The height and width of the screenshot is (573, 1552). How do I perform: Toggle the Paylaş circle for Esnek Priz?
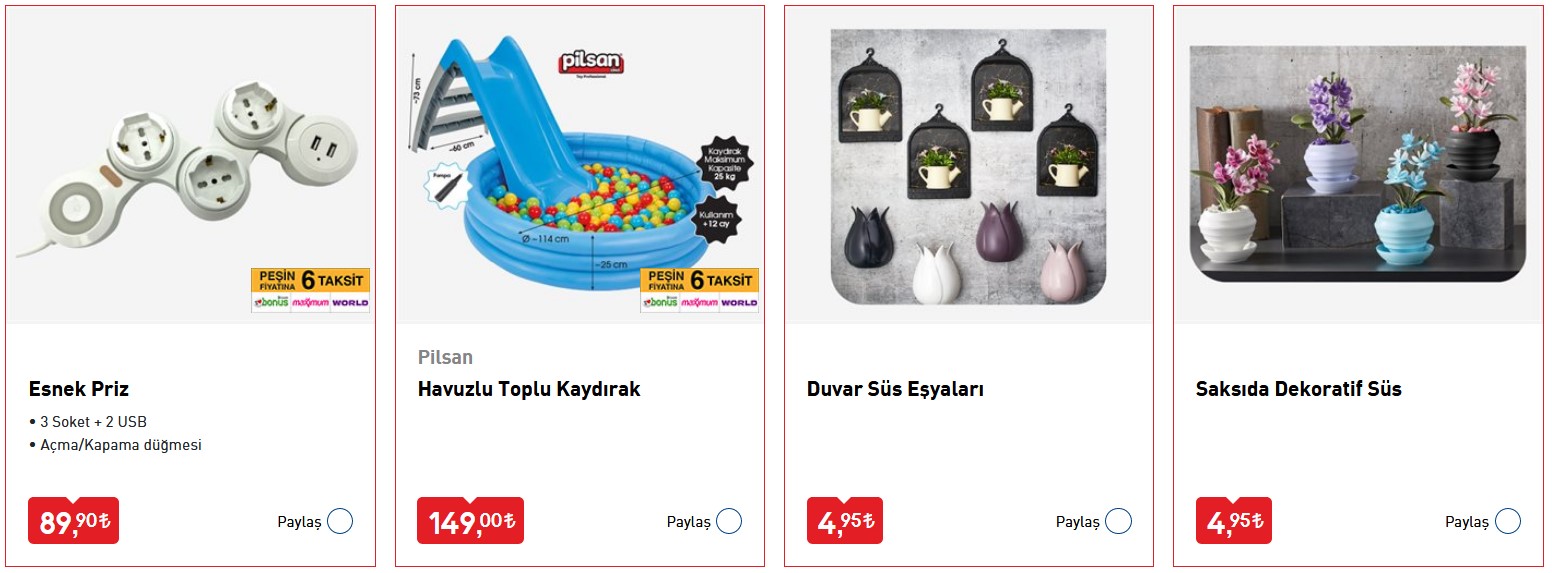pyautogui.click(x=340, y=521)
